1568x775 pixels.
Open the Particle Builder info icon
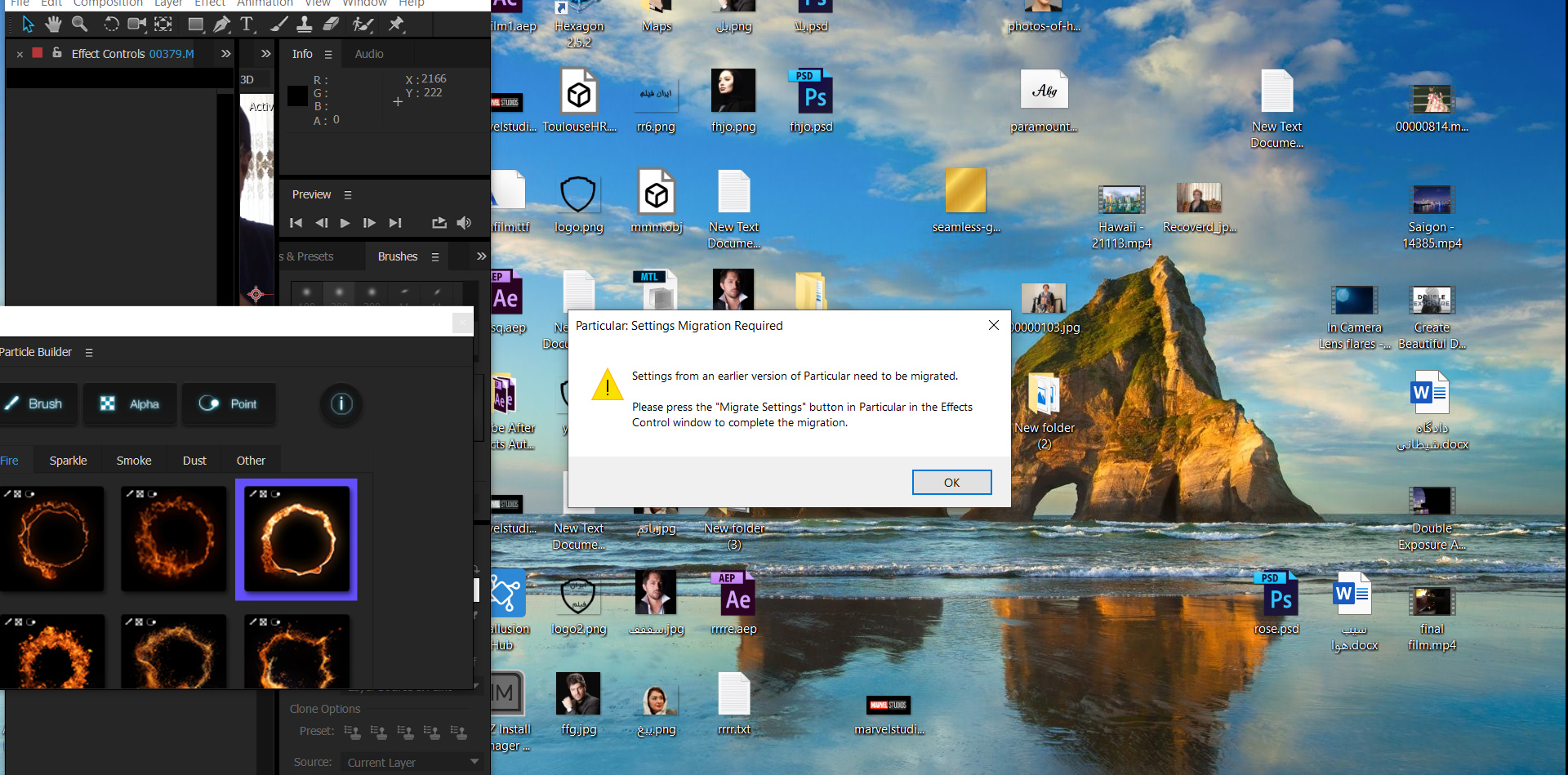coord(341,403)
